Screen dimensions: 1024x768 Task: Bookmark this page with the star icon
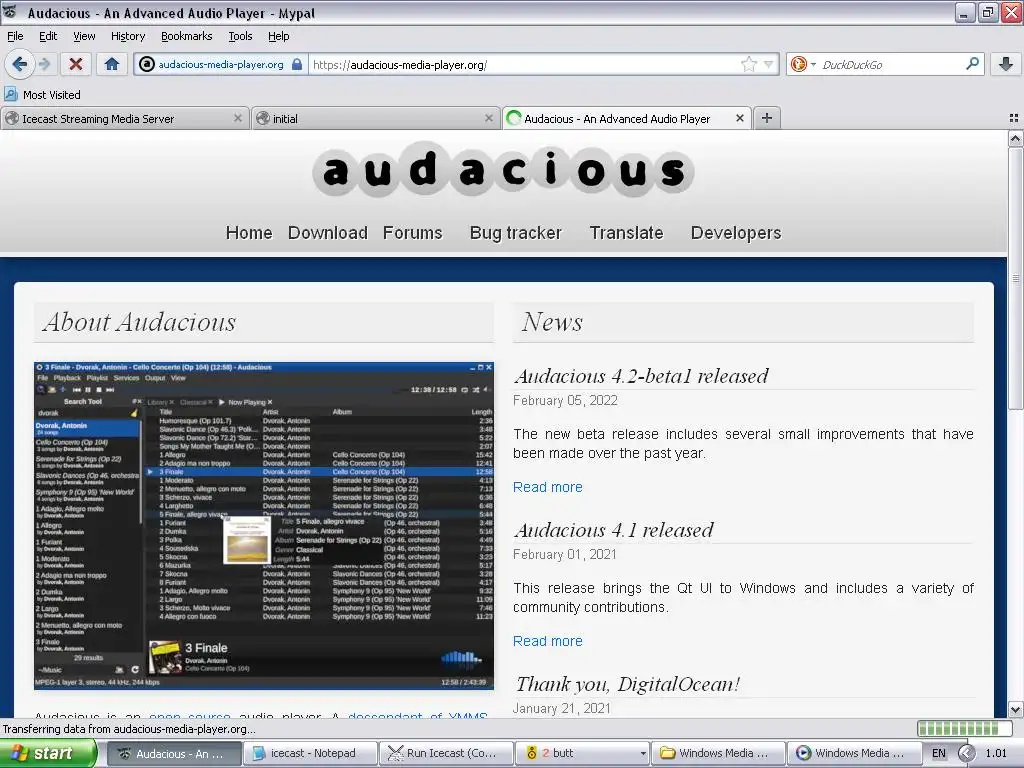(x=748, y=64)
